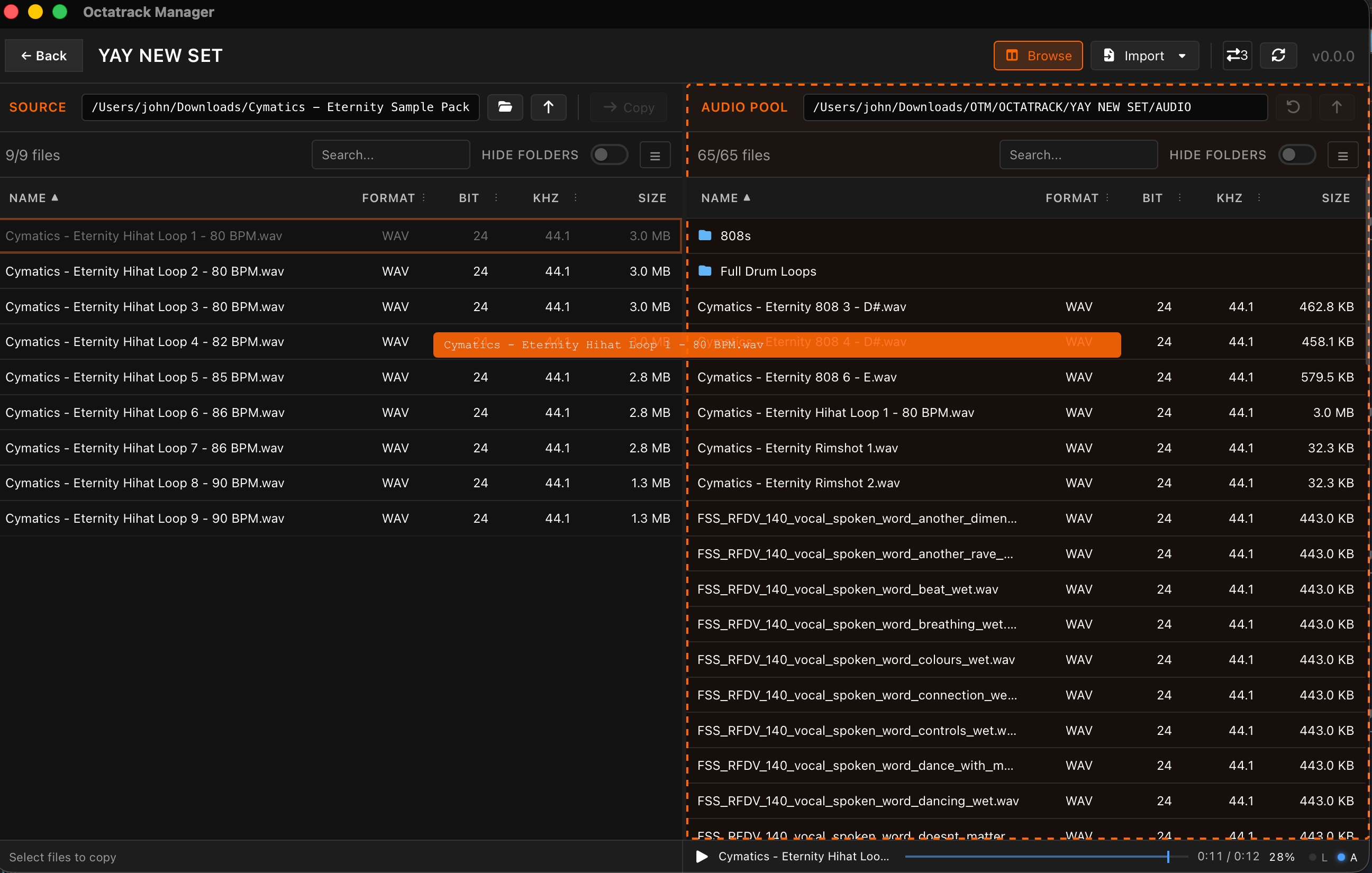This screenshot has height=873, width=1372.
Task: Click the 65/65 files counter
Action: tap(733, 155)
